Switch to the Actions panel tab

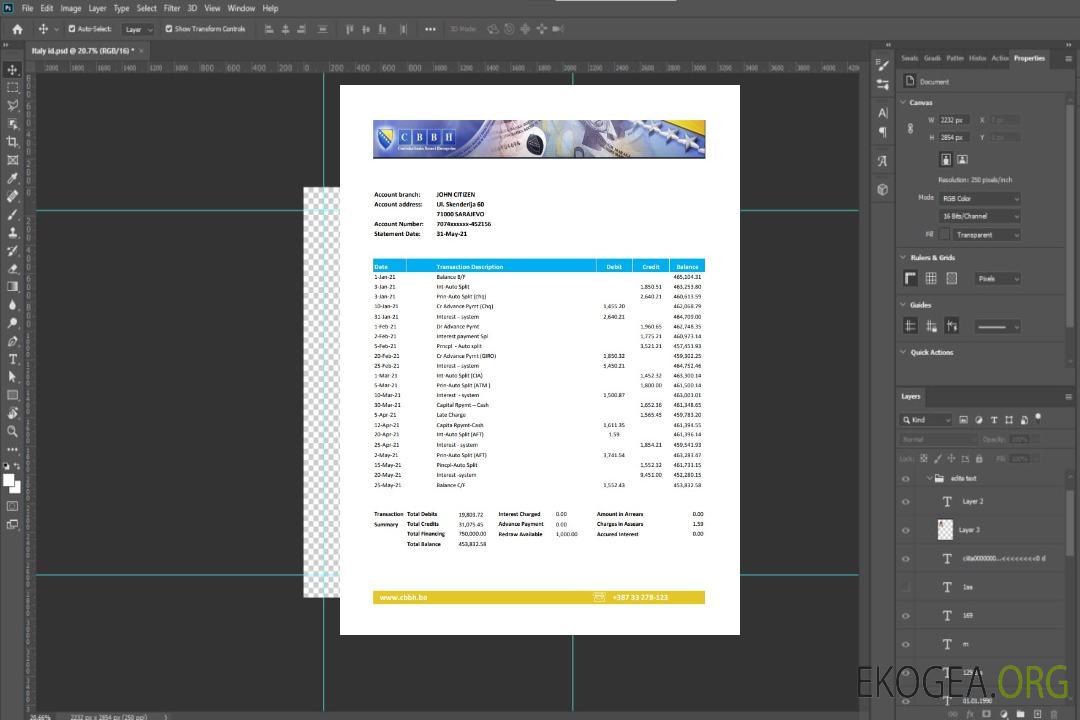(999, 59)
